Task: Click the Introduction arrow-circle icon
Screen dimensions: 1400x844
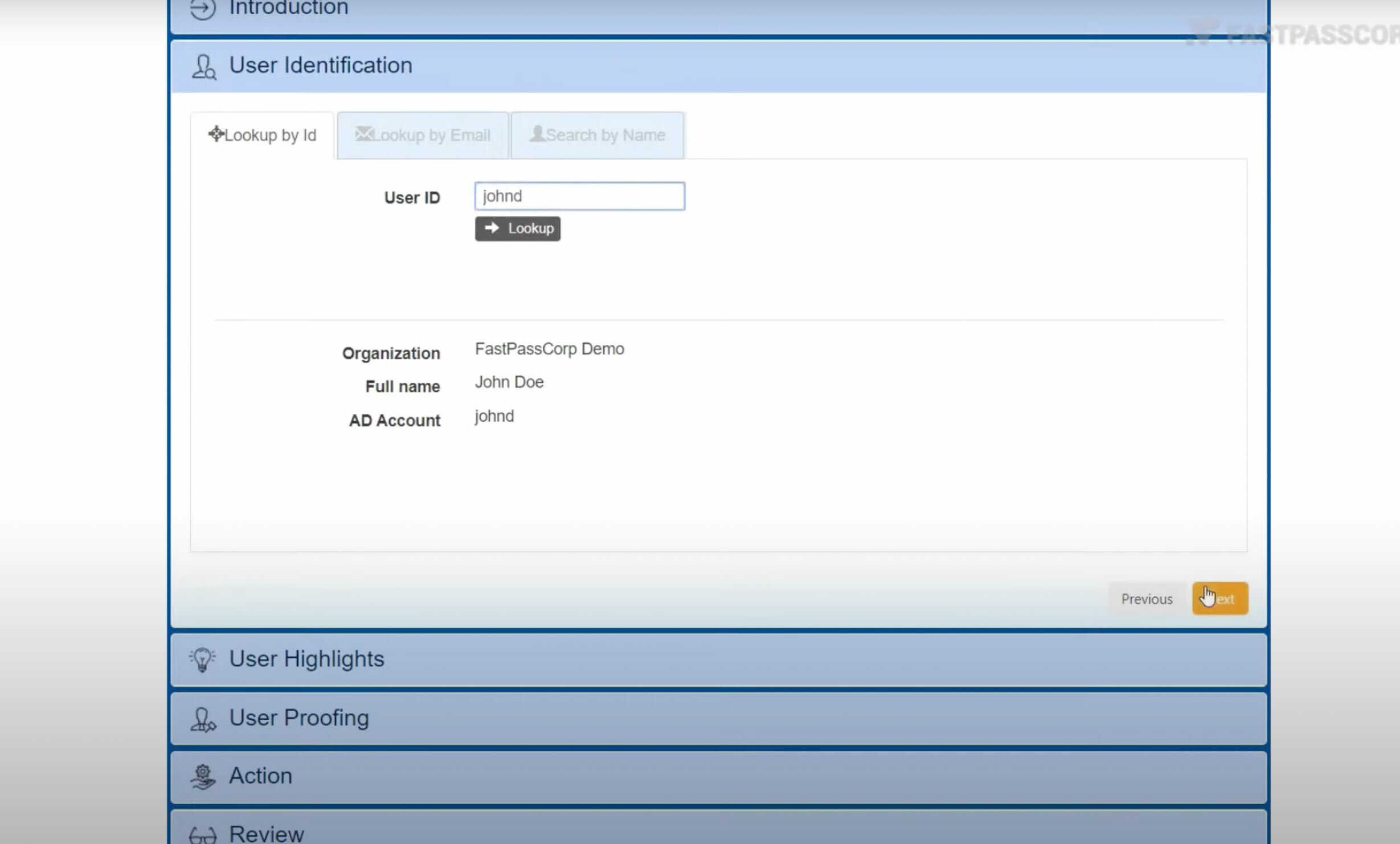Action: (203, 9)
